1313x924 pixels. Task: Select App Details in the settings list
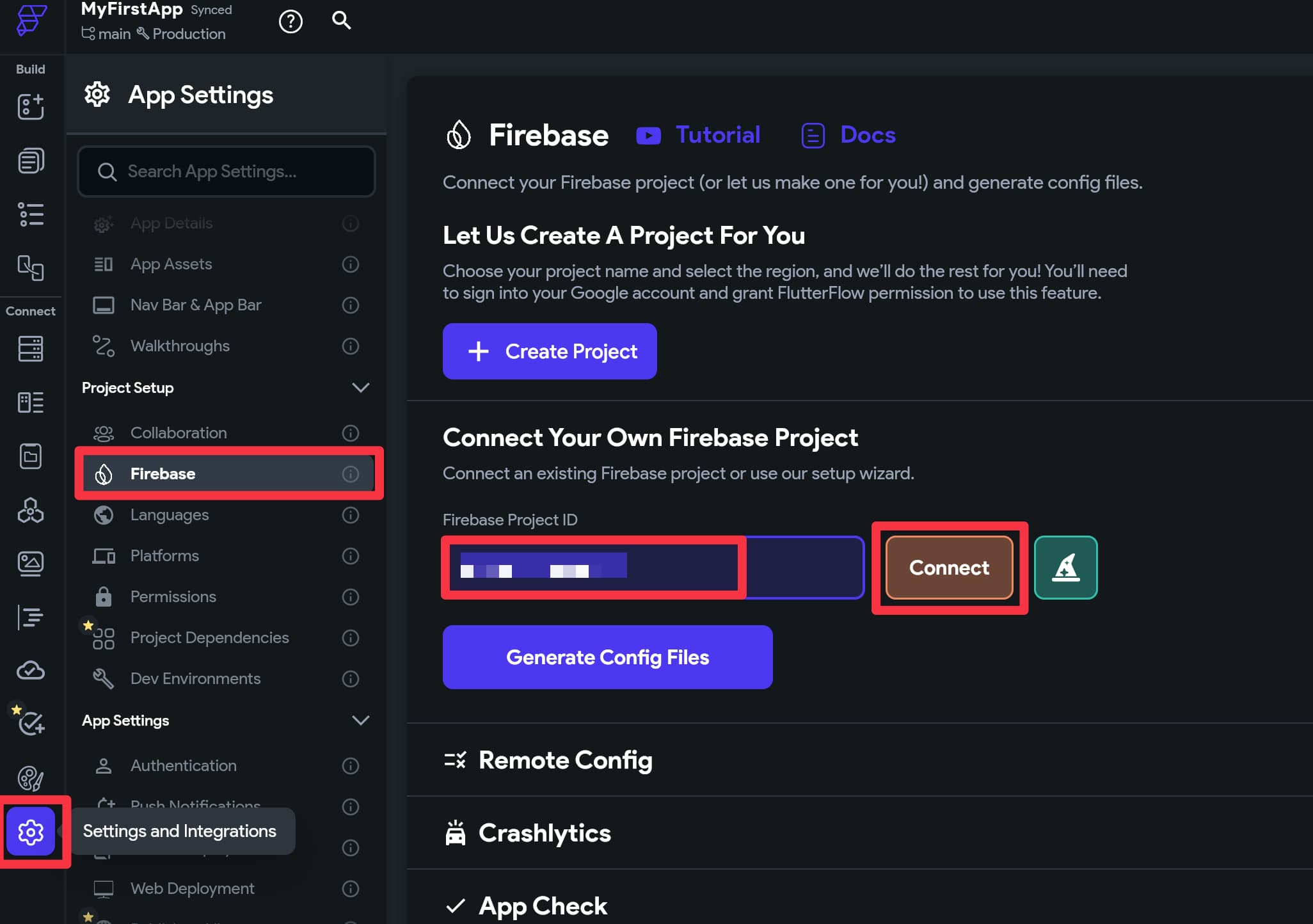click(x=225, y=223)
